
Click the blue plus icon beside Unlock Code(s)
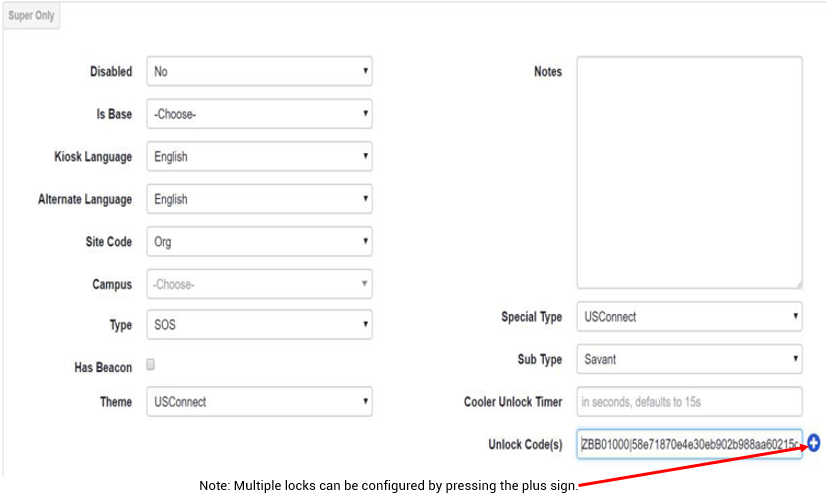[x=813, y=444]
